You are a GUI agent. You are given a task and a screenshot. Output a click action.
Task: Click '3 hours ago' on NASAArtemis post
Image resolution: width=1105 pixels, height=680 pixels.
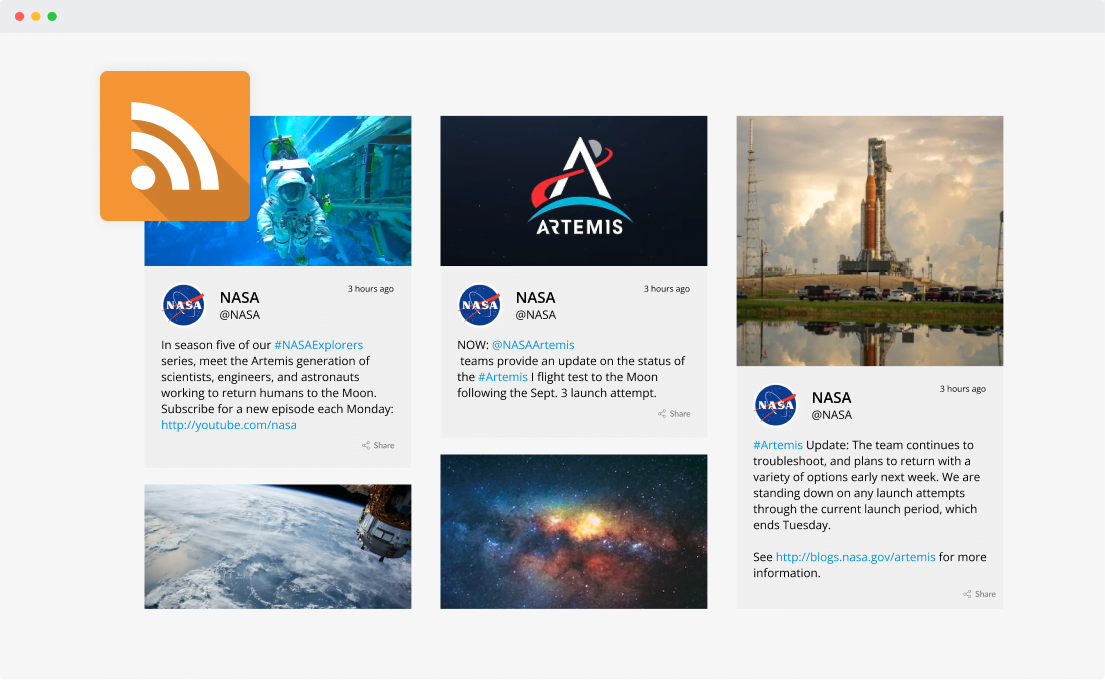point(667,289)
